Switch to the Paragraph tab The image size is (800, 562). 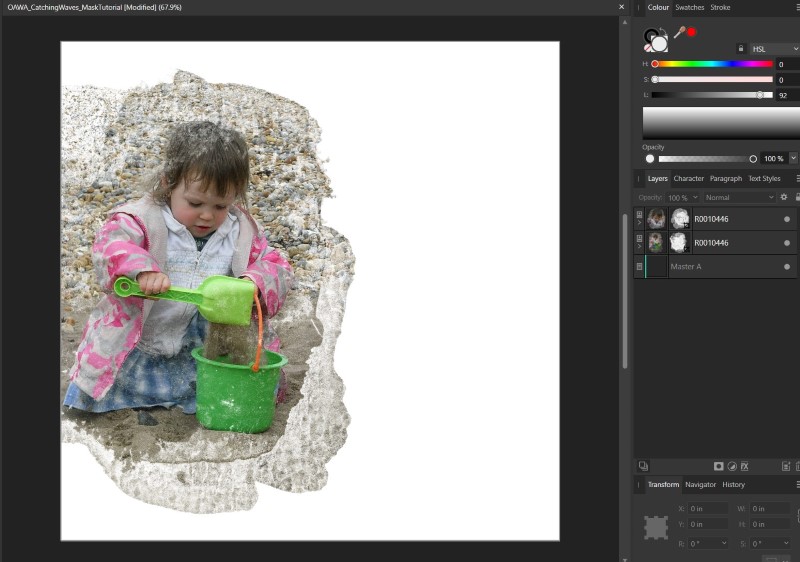point(726,178)
